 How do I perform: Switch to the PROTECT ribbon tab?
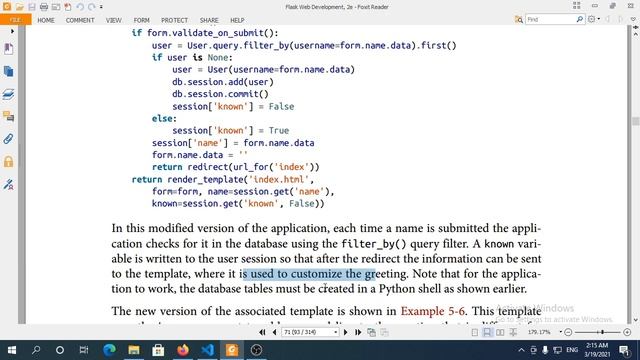click(x=174, y=20)
